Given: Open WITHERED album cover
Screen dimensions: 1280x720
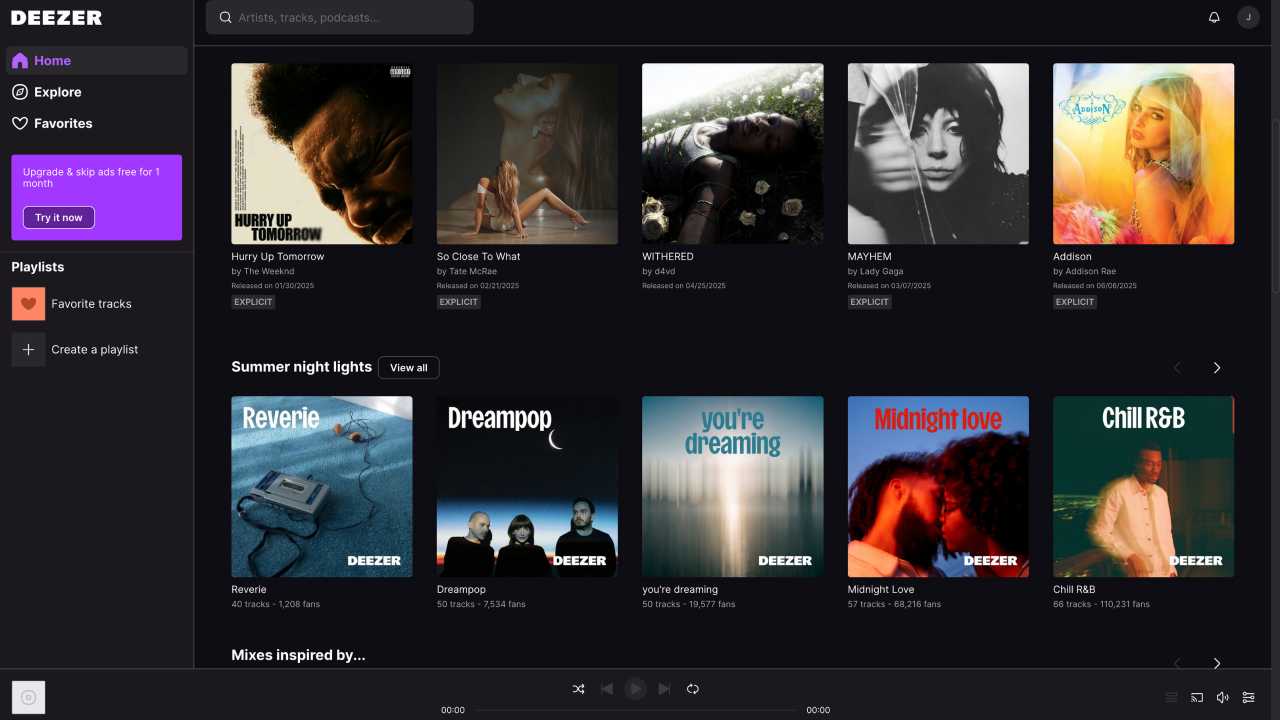Looking at the screenshot, I should pos(733,154).
